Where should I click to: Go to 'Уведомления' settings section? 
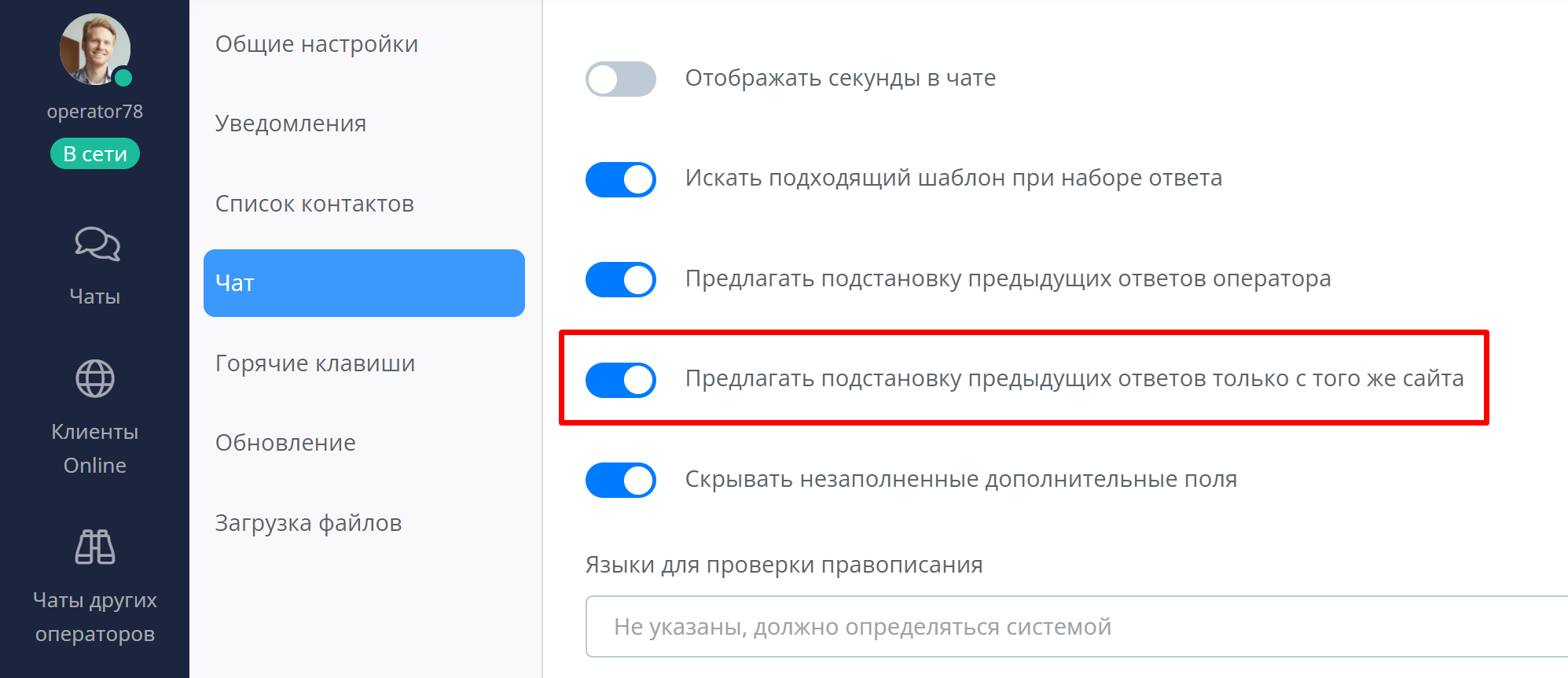(x=291, y=123)
